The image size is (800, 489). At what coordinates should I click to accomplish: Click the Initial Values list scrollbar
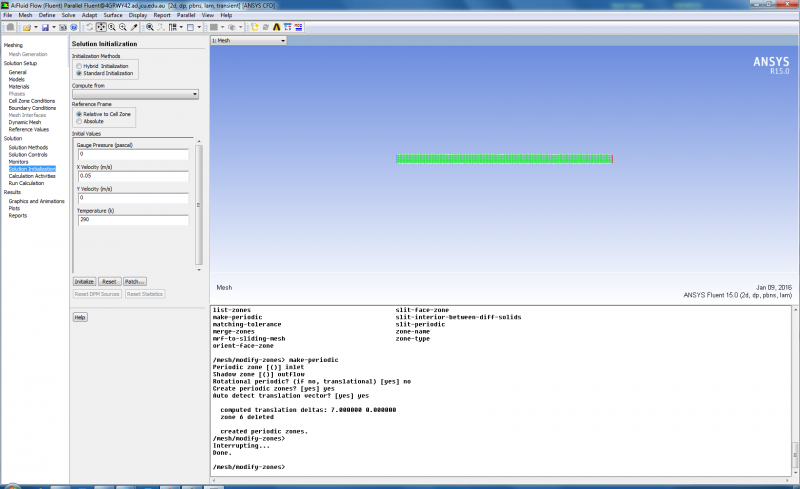click(199, 205)
